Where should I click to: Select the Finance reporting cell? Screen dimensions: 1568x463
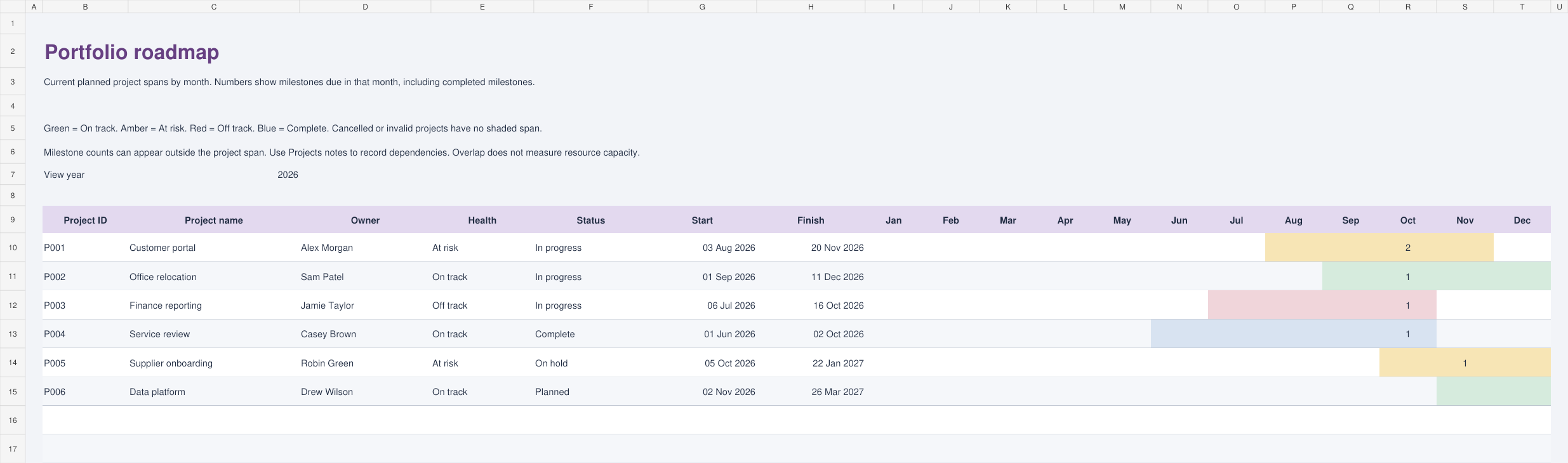pyautogui.click(x=213, y=305)
